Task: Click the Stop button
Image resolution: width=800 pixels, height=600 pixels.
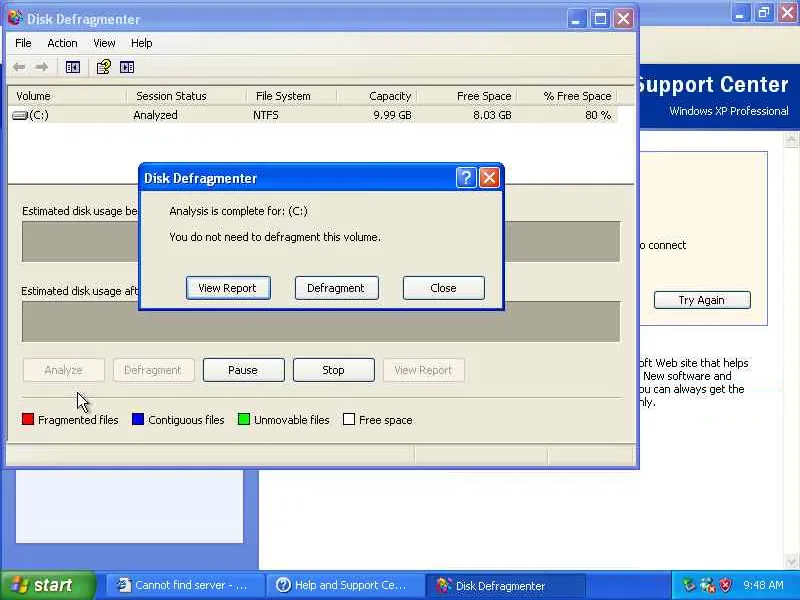Action: pyautogui.click(x=334, y=370)
